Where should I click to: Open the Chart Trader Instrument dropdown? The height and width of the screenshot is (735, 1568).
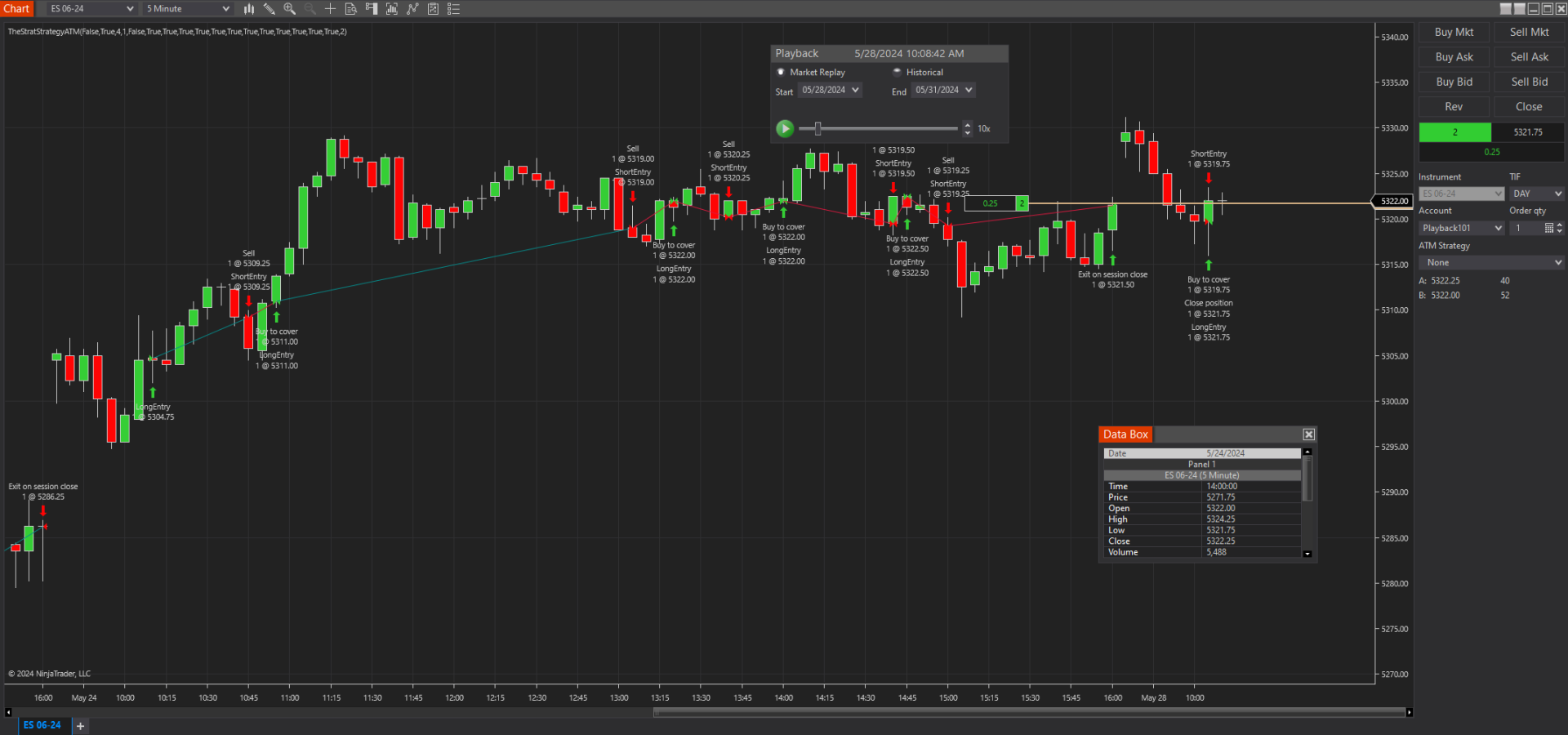pyautogui.click(x=1461, y=194)
